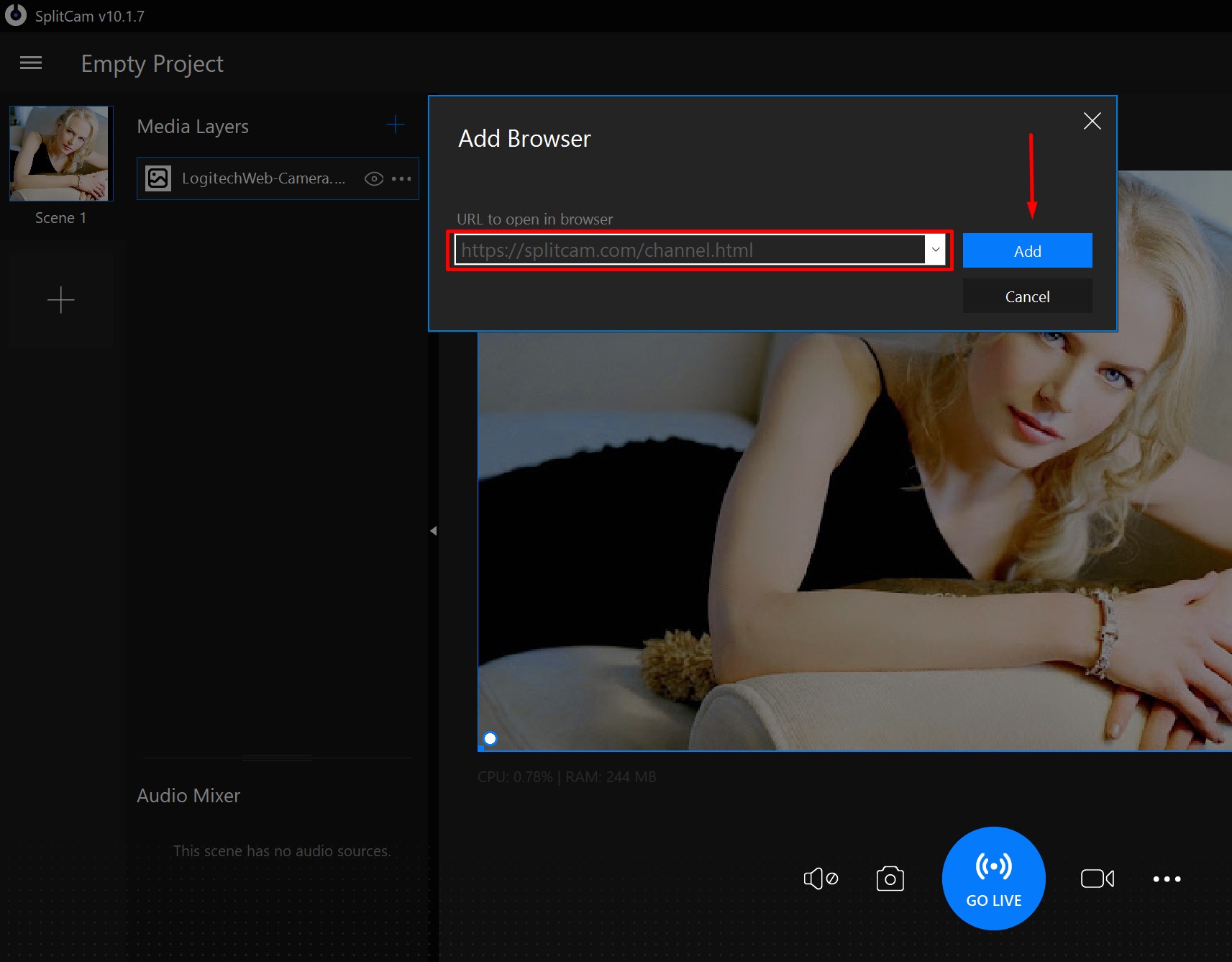This screenshot has height=962, width=1232.
Task: Click the preview corner resize handle
Action: (490, 738)
